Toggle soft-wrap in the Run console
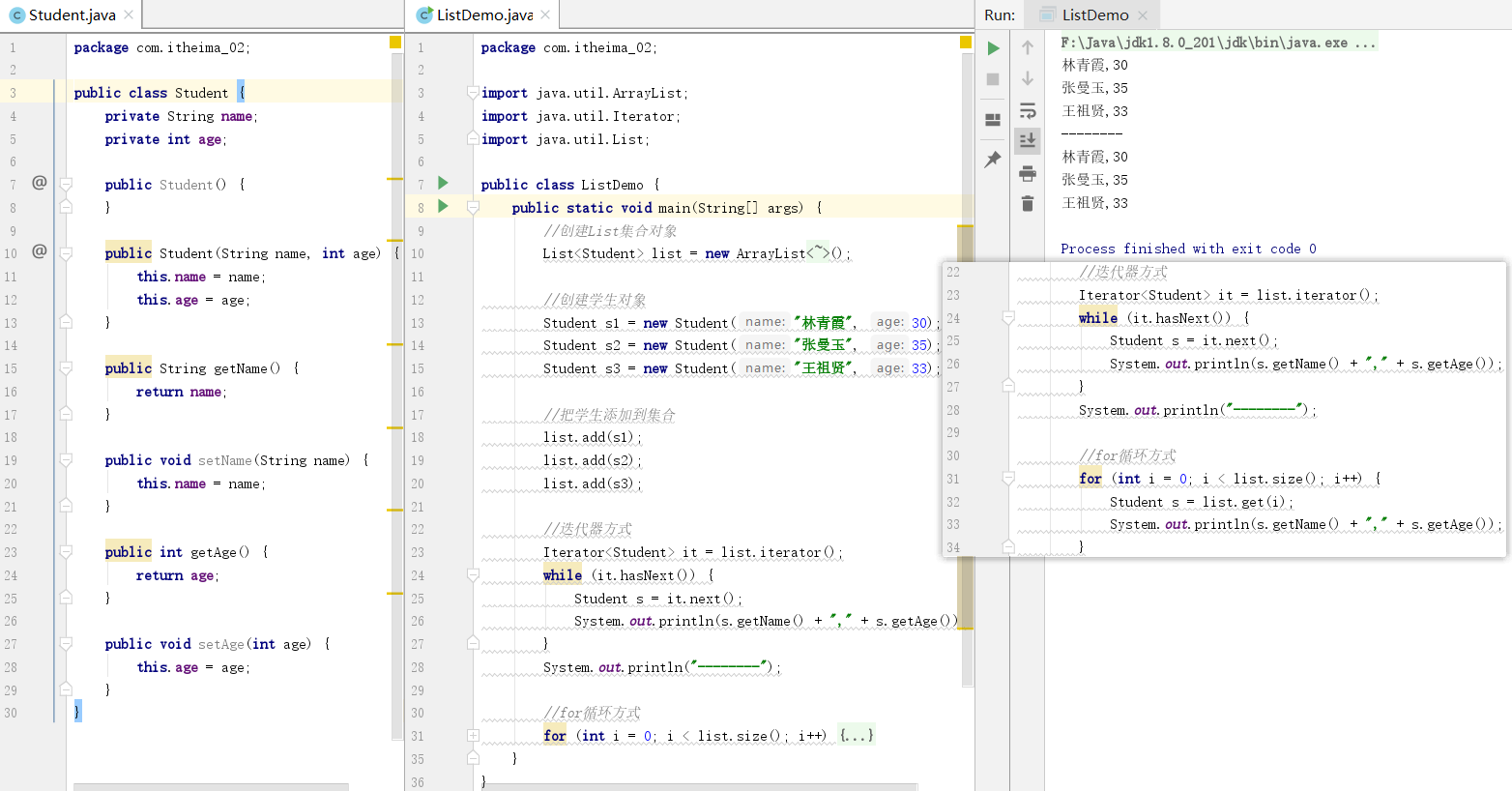 (1028, 110)
